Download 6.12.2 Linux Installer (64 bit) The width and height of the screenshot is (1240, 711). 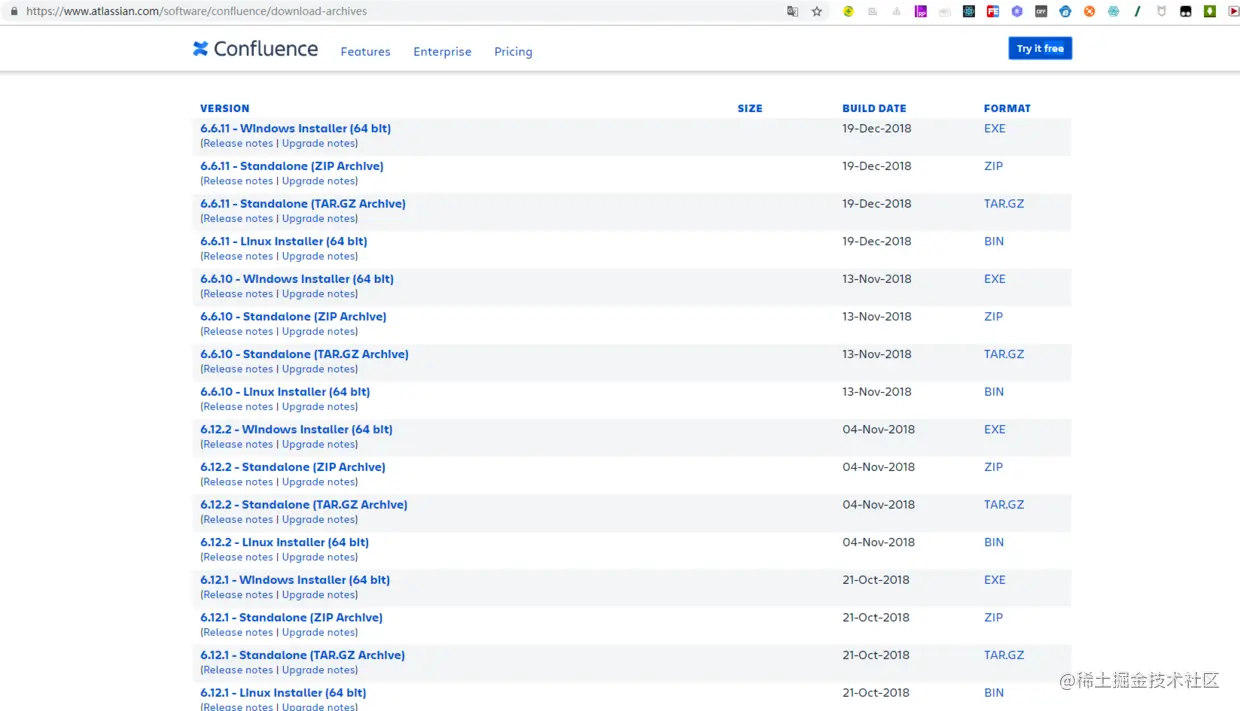[284, 542]
